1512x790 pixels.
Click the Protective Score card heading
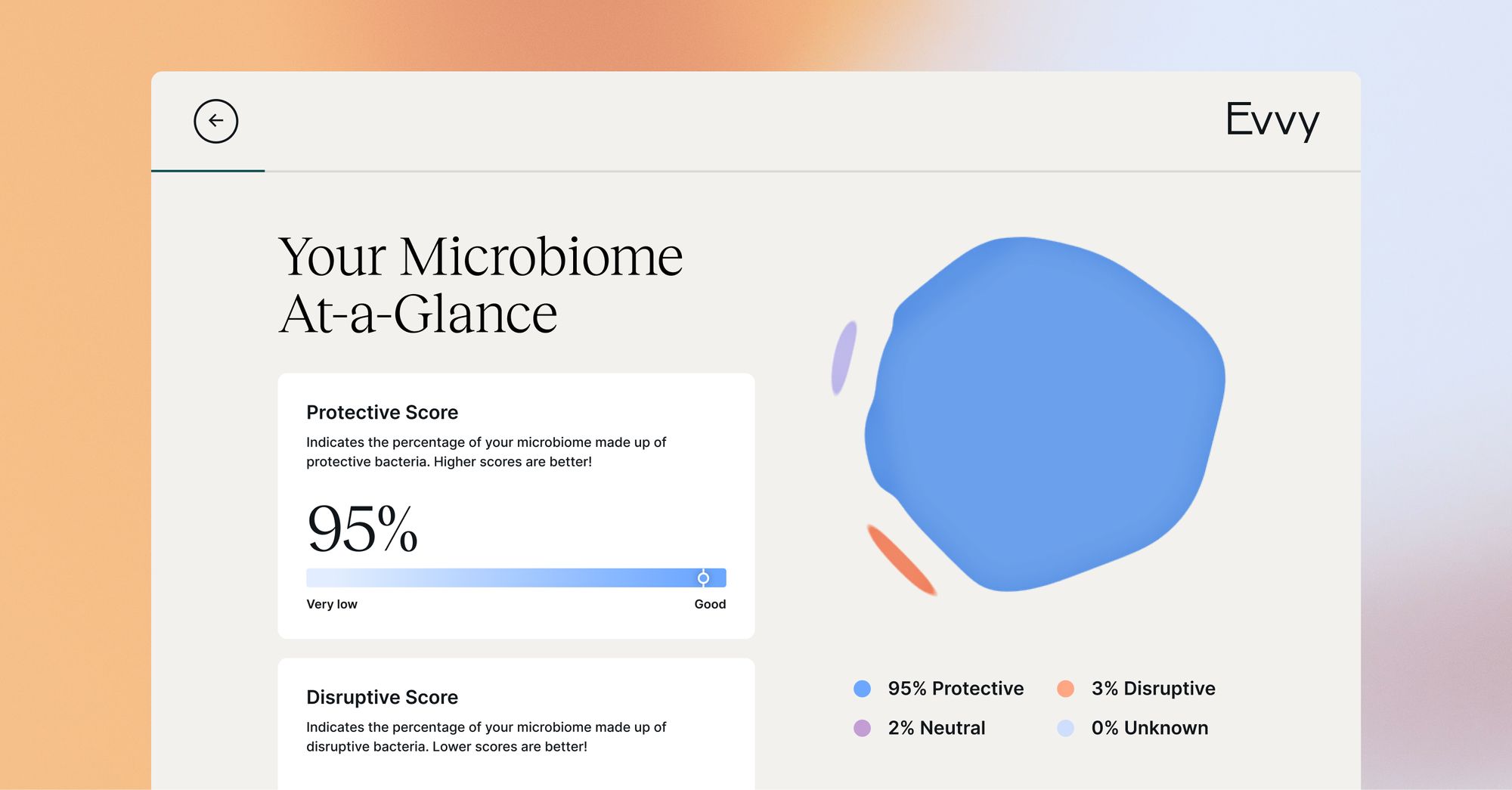tap(382, 413)
